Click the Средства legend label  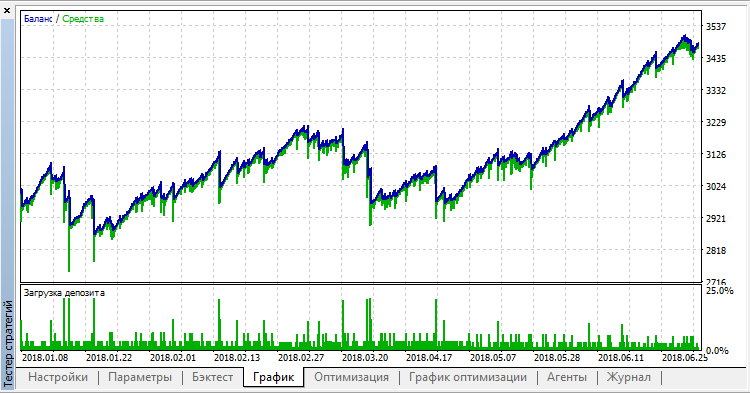(83, 19)
